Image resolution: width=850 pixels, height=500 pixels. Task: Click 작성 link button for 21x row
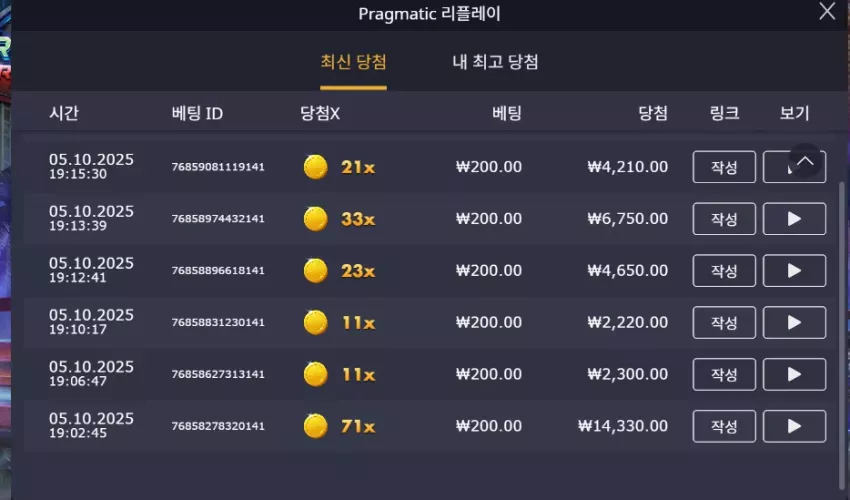724,167
